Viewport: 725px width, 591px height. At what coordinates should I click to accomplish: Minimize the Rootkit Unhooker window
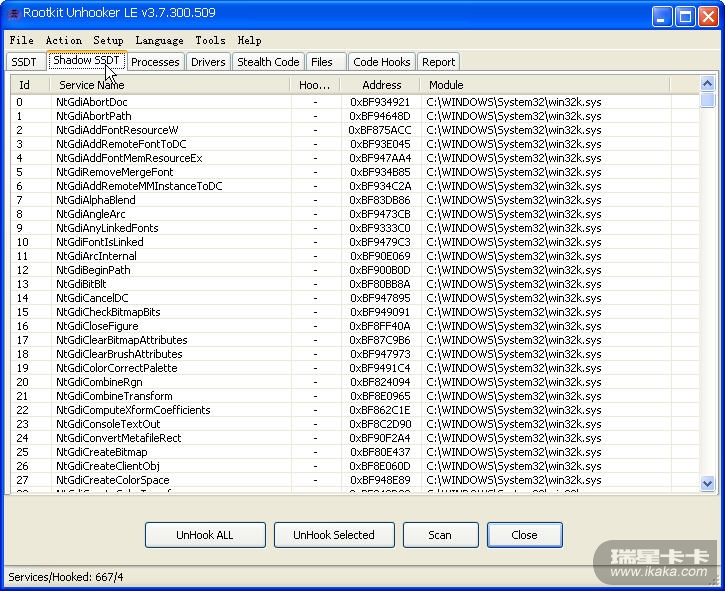tap(662, 17)
